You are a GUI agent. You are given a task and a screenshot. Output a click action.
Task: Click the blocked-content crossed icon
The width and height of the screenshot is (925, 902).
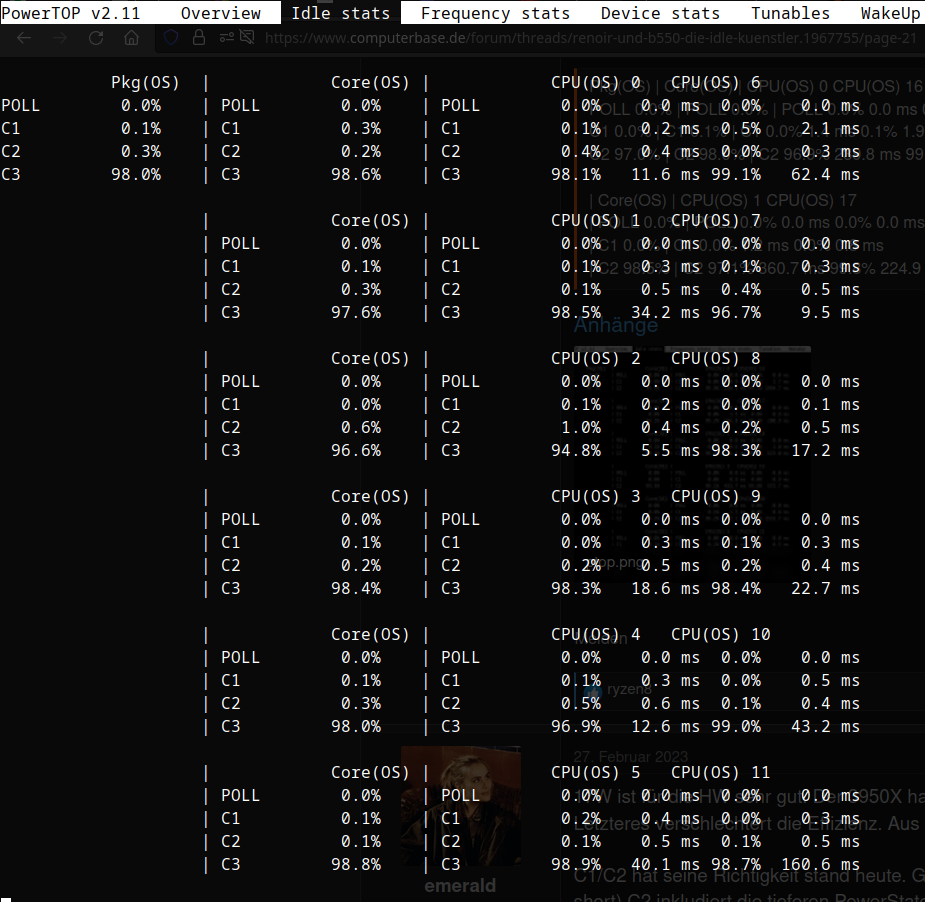[x=245, y=36]
